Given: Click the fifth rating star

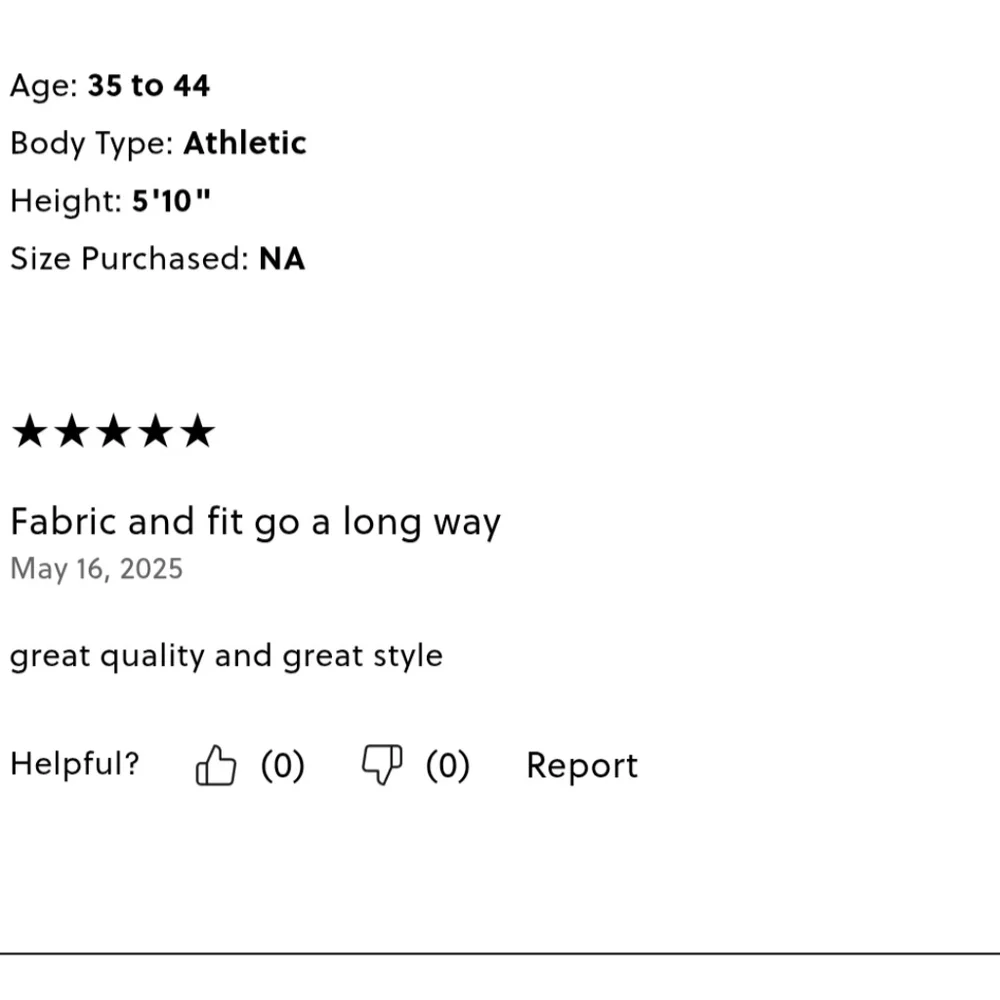Looking at the screenshot, I should pyautogui.click(x=198, y=431).
